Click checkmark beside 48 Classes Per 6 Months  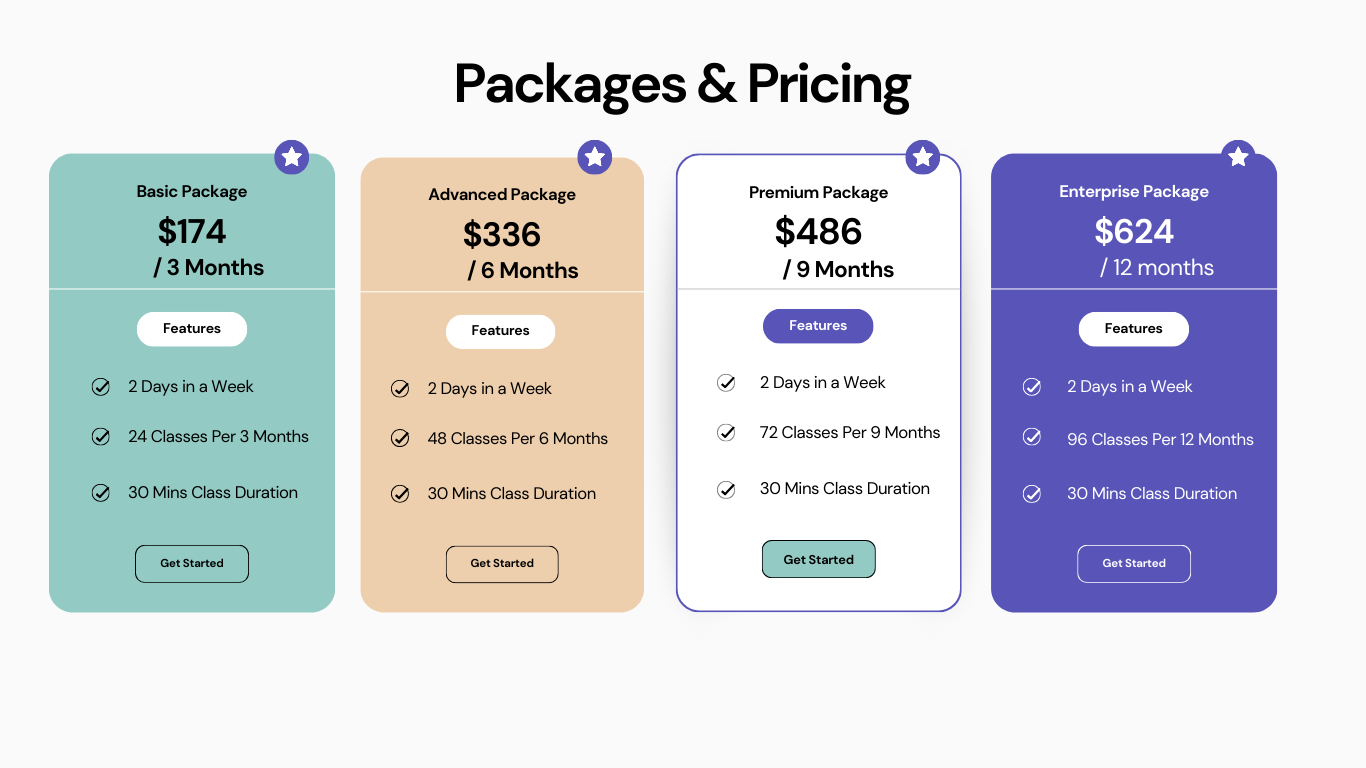coord(400,438)
